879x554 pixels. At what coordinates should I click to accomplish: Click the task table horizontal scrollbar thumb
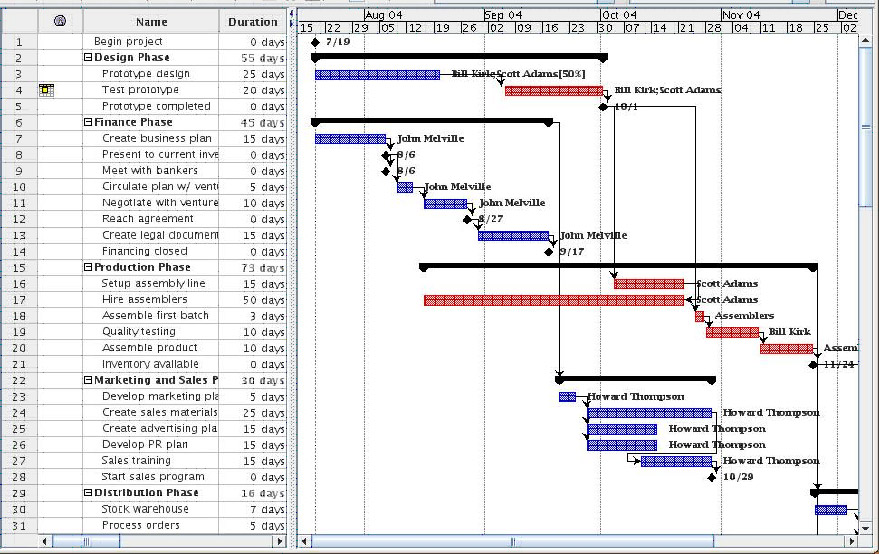86,541
